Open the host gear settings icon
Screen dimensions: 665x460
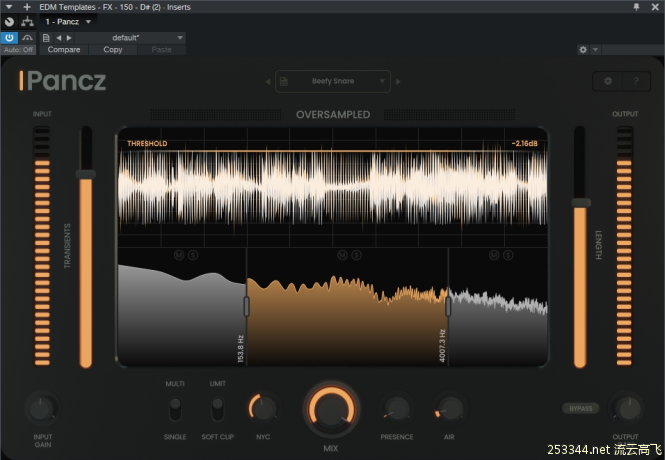583,50
